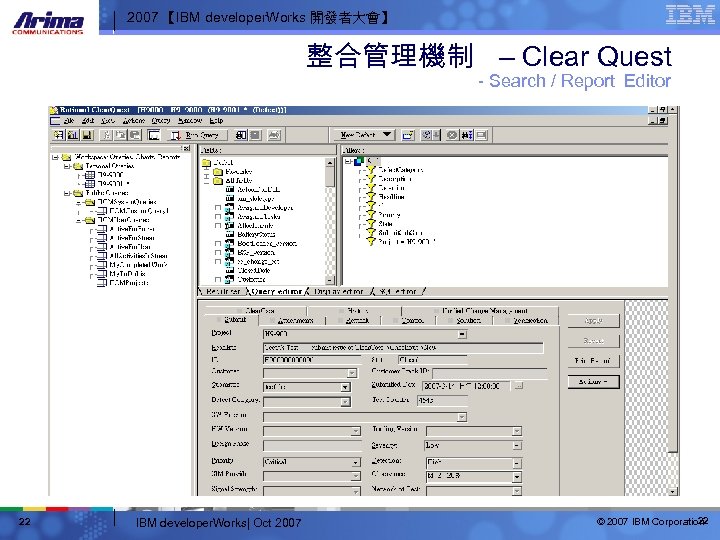Open the Help menu
The width and height of the screenshot is (720, 540).
[x=216, y=121]
